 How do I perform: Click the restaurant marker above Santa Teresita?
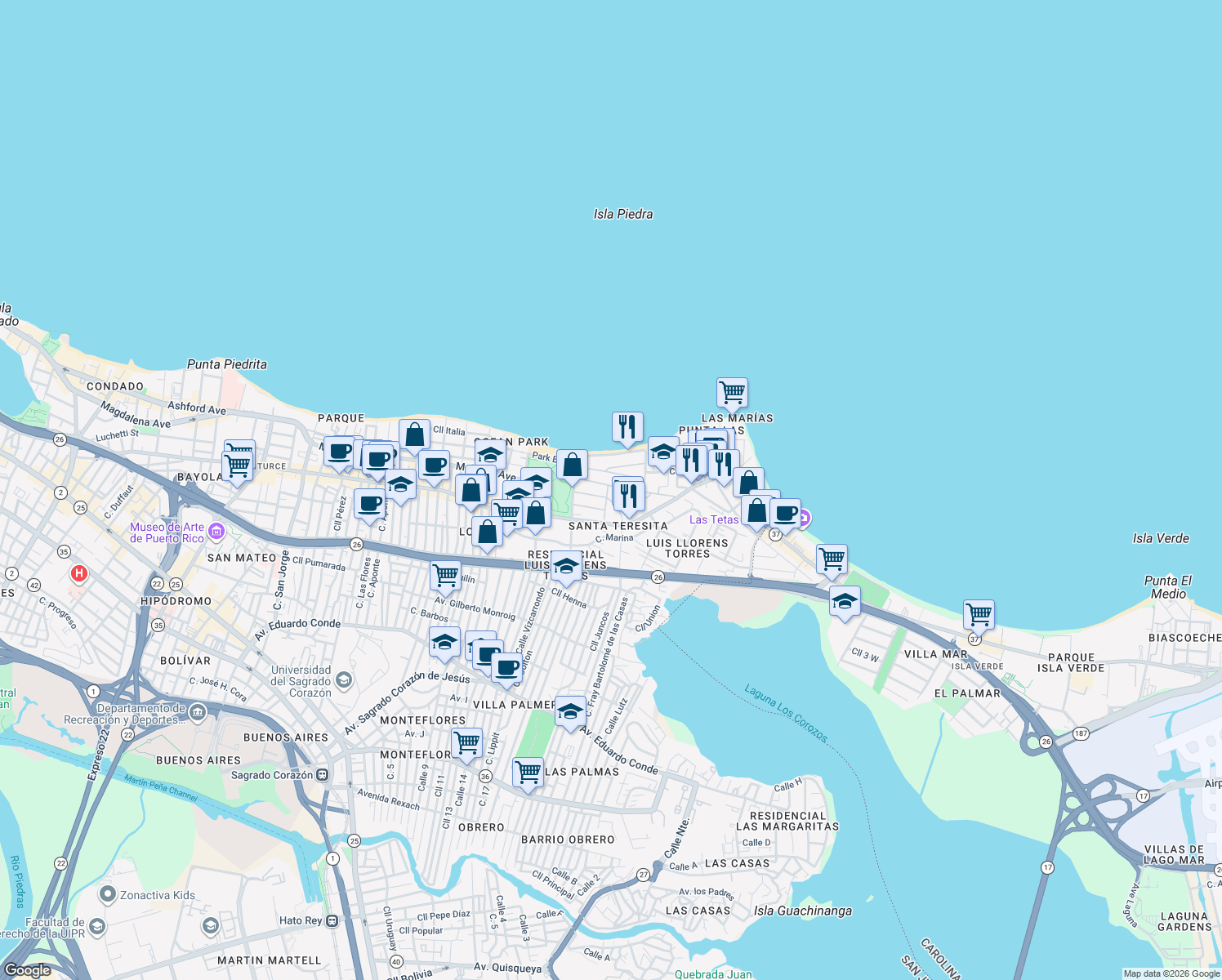point(629,496)
